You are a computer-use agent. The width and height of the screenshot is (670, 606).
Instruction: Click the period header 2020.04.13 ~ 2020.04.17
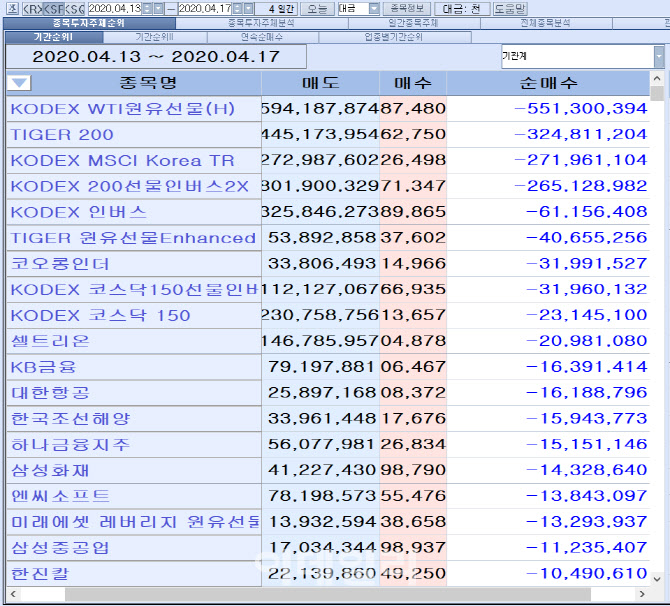[156, 56]
